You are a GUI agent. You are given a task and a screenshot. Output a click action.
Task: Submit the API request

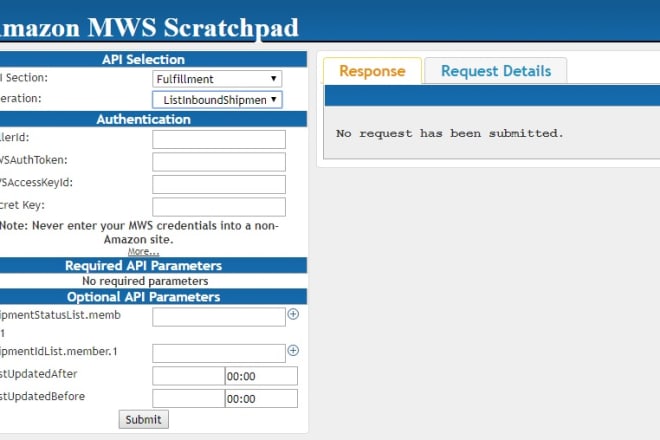(144, 419)
